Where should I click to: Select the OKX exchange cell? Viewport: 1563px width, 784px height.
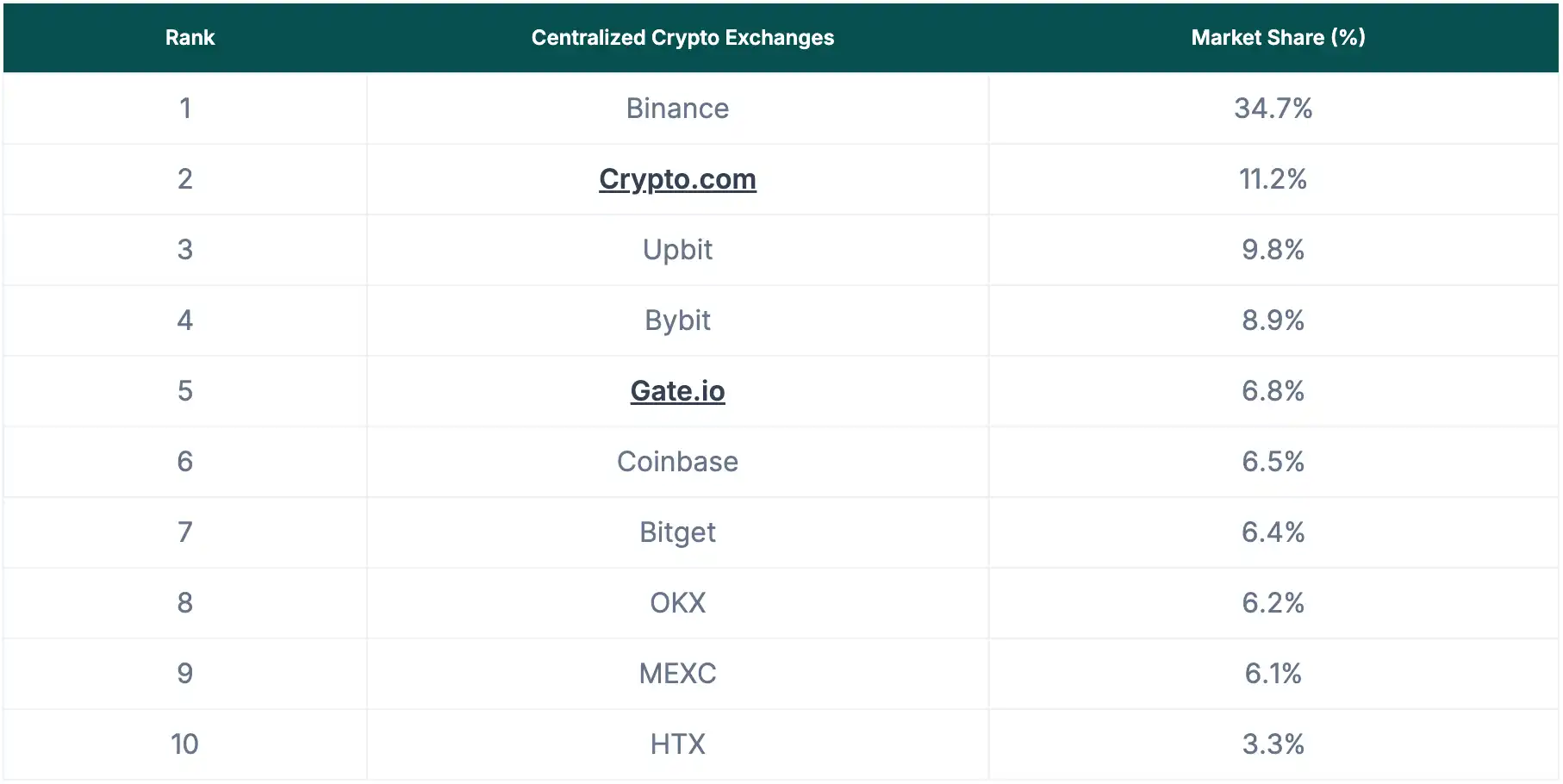coord(677,603)
